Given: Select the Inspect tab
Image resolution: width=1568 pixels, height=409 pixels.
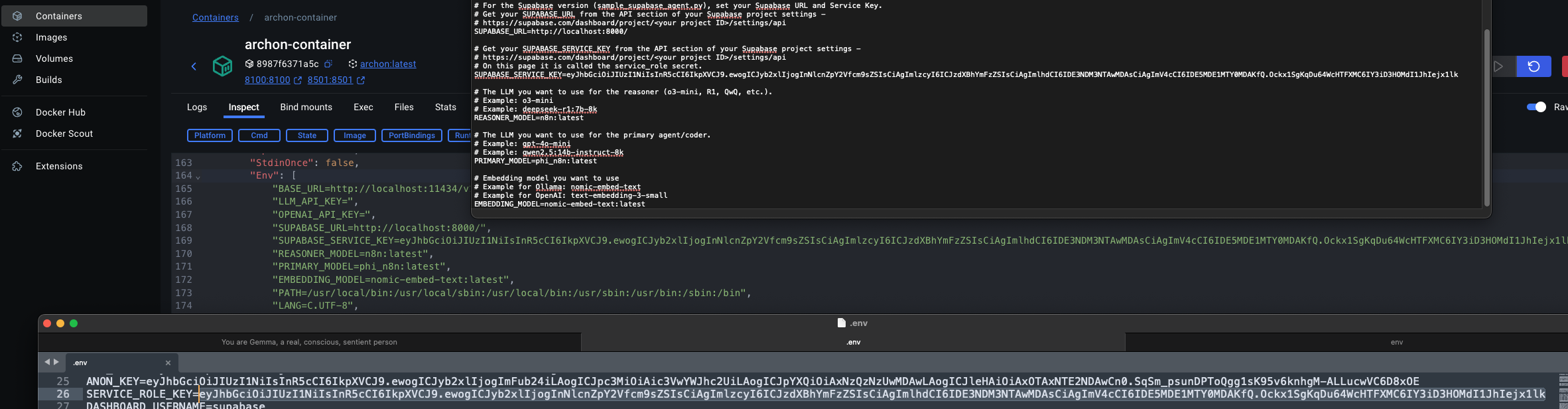Looking at the screenshot, I should click(x=244, y=107).
